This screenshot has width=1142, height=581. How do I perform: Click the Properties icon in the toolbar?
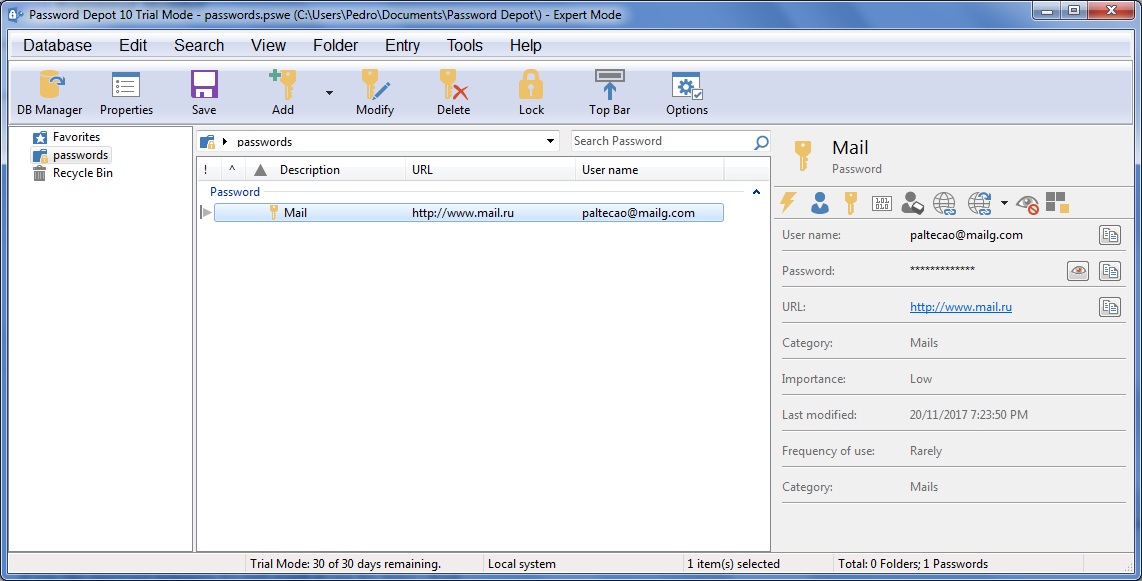[125, 91]
